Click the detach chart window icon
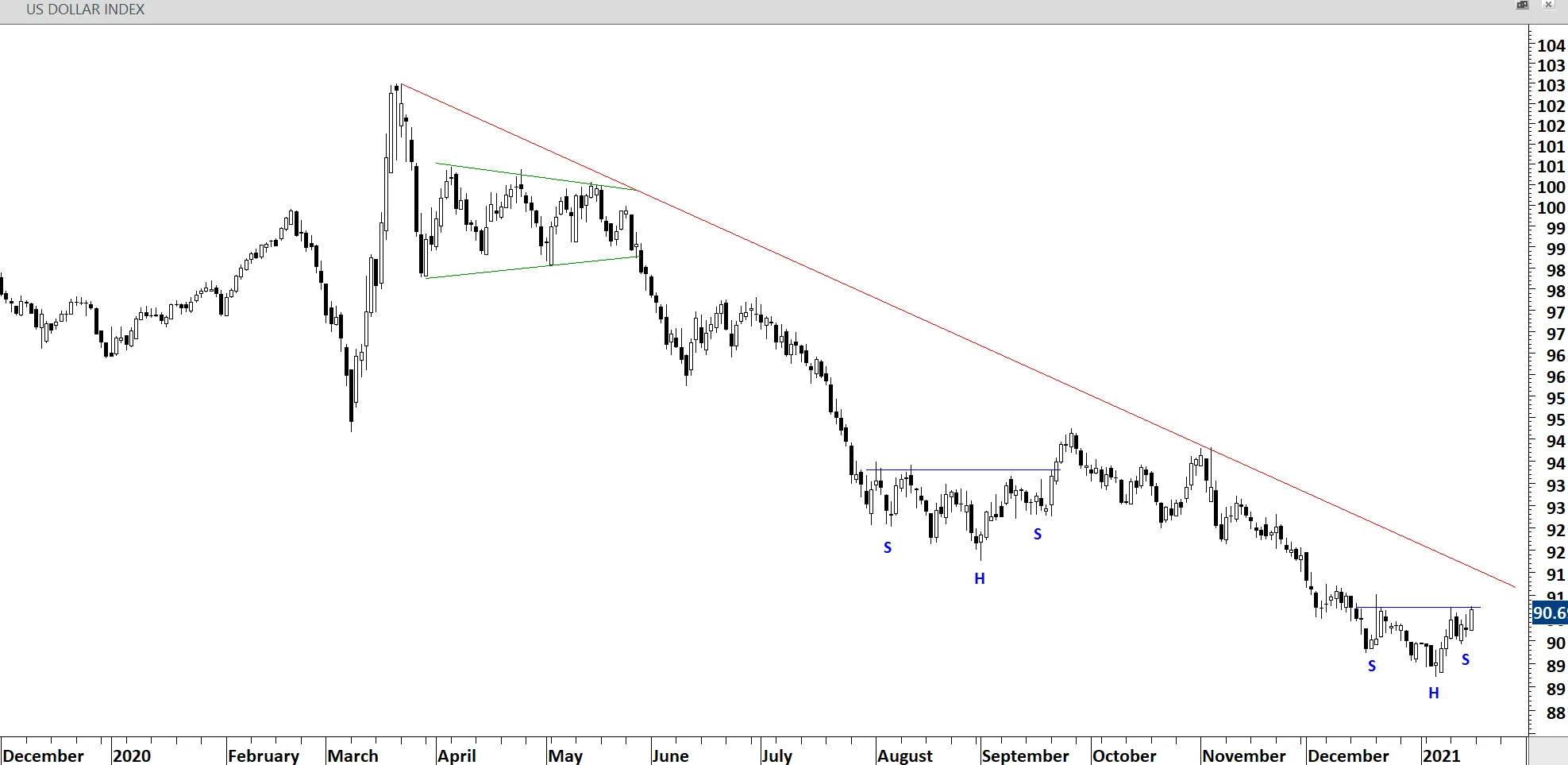Screen dimensions: 1568x765 coord(1522,5)
